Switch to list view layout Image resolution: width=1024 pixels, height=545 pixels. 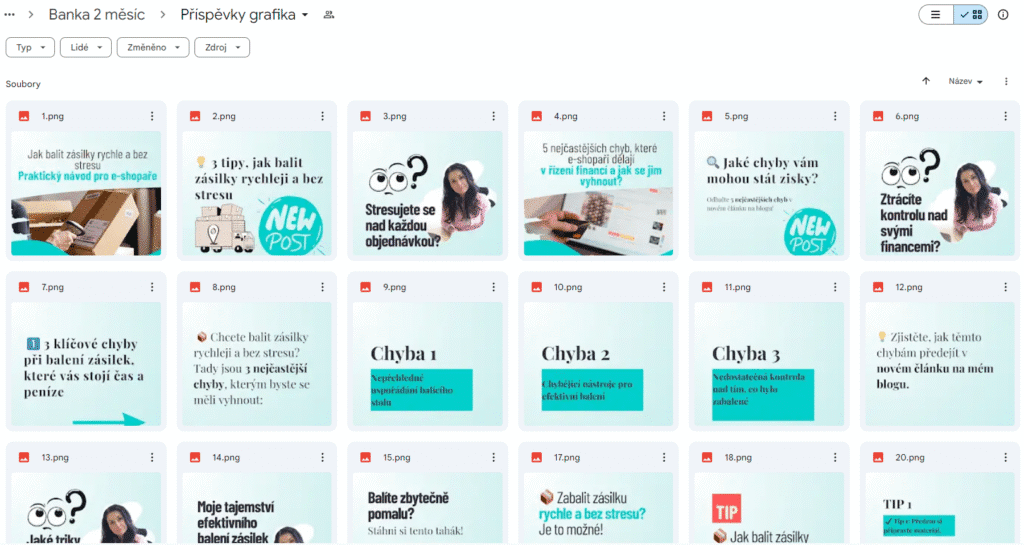(x=936, y=14)
